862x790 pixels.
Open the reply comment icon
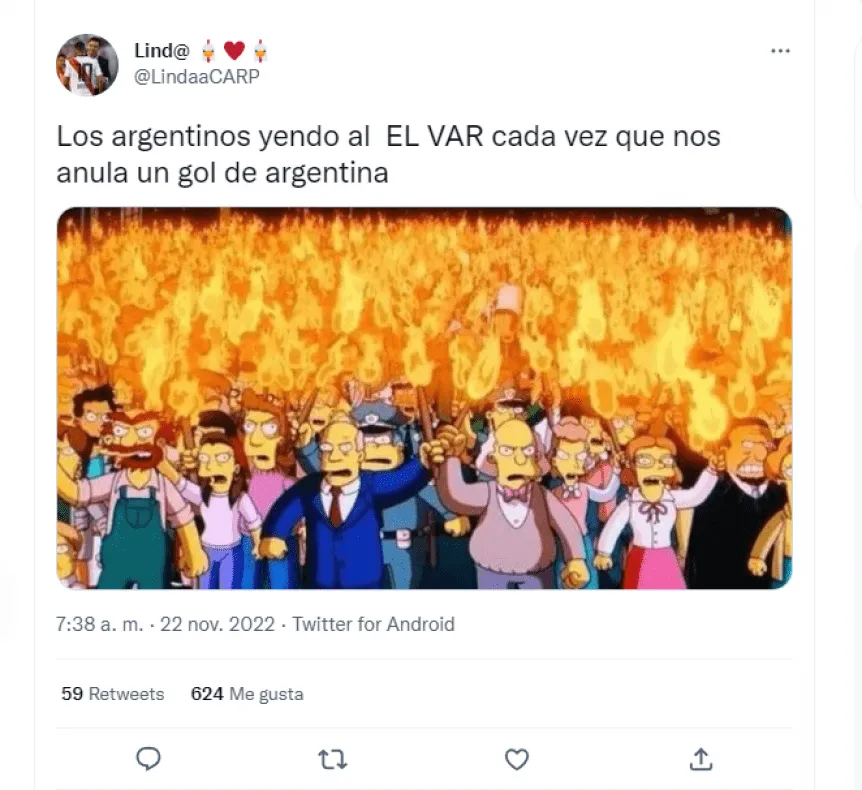148,759
